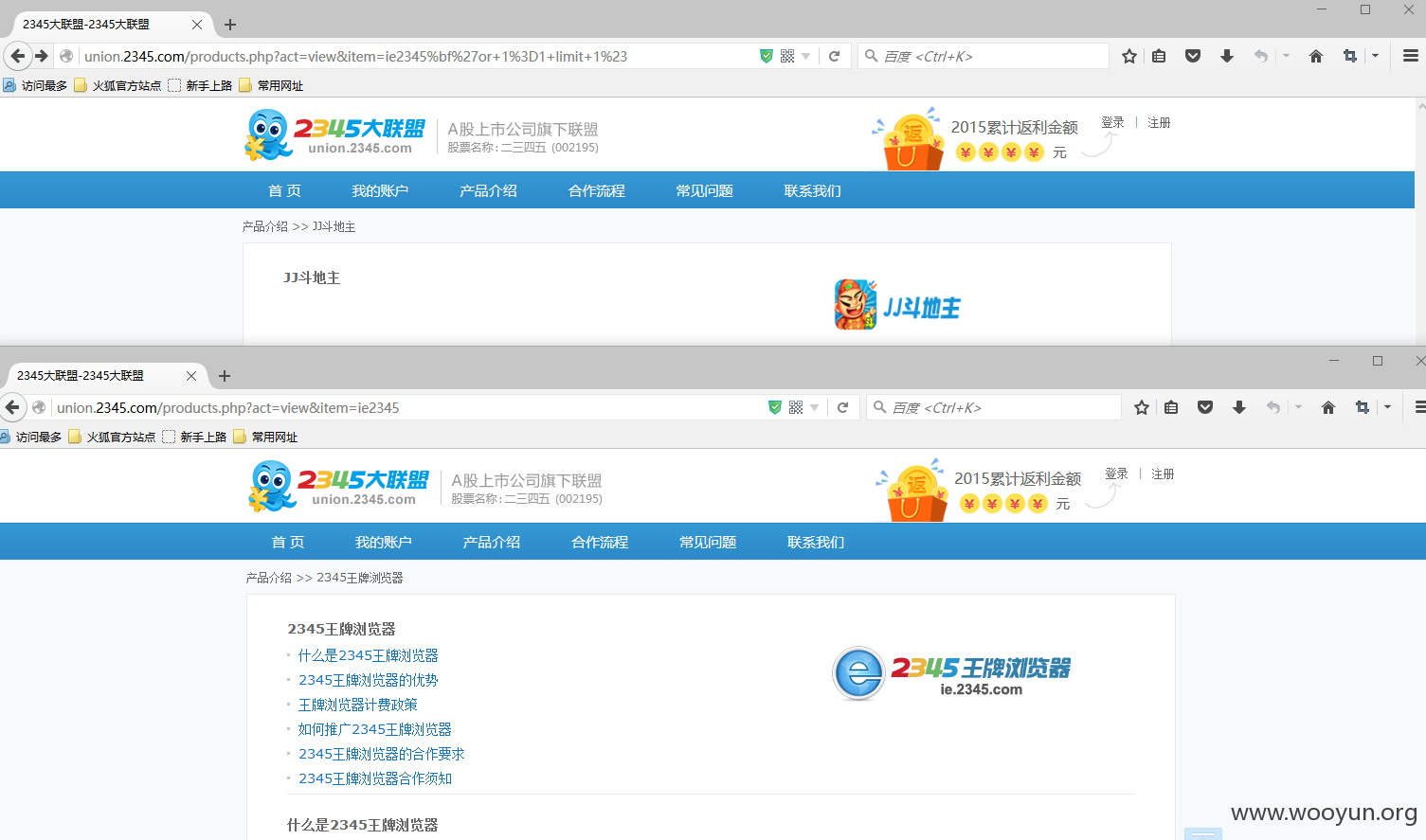Open new tab with plus in bottom window
The image size is (1426, 840).
[225, 376]
